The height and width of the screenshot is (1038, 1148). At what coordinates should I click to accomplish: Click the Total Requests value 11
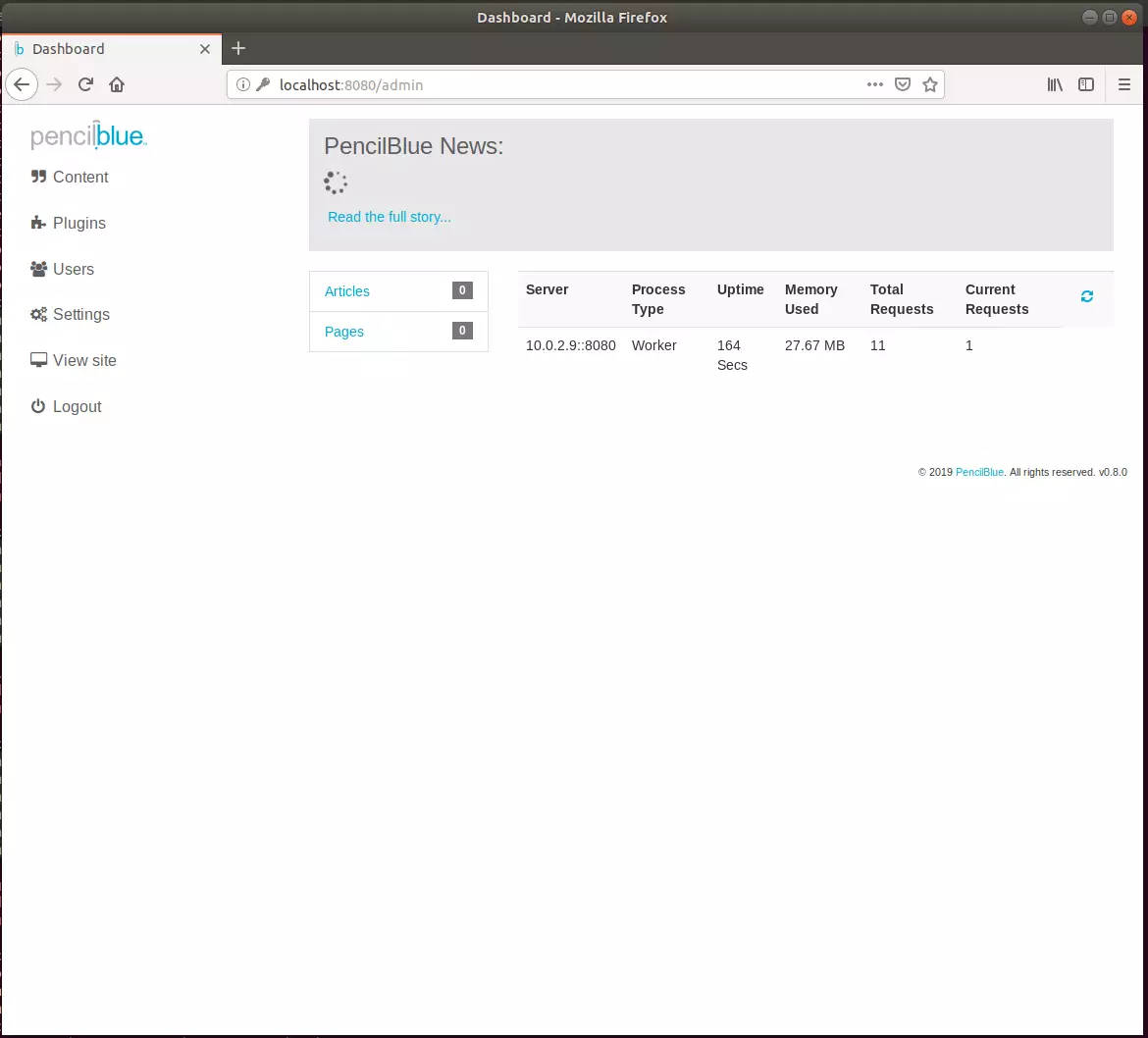point(878,345)
